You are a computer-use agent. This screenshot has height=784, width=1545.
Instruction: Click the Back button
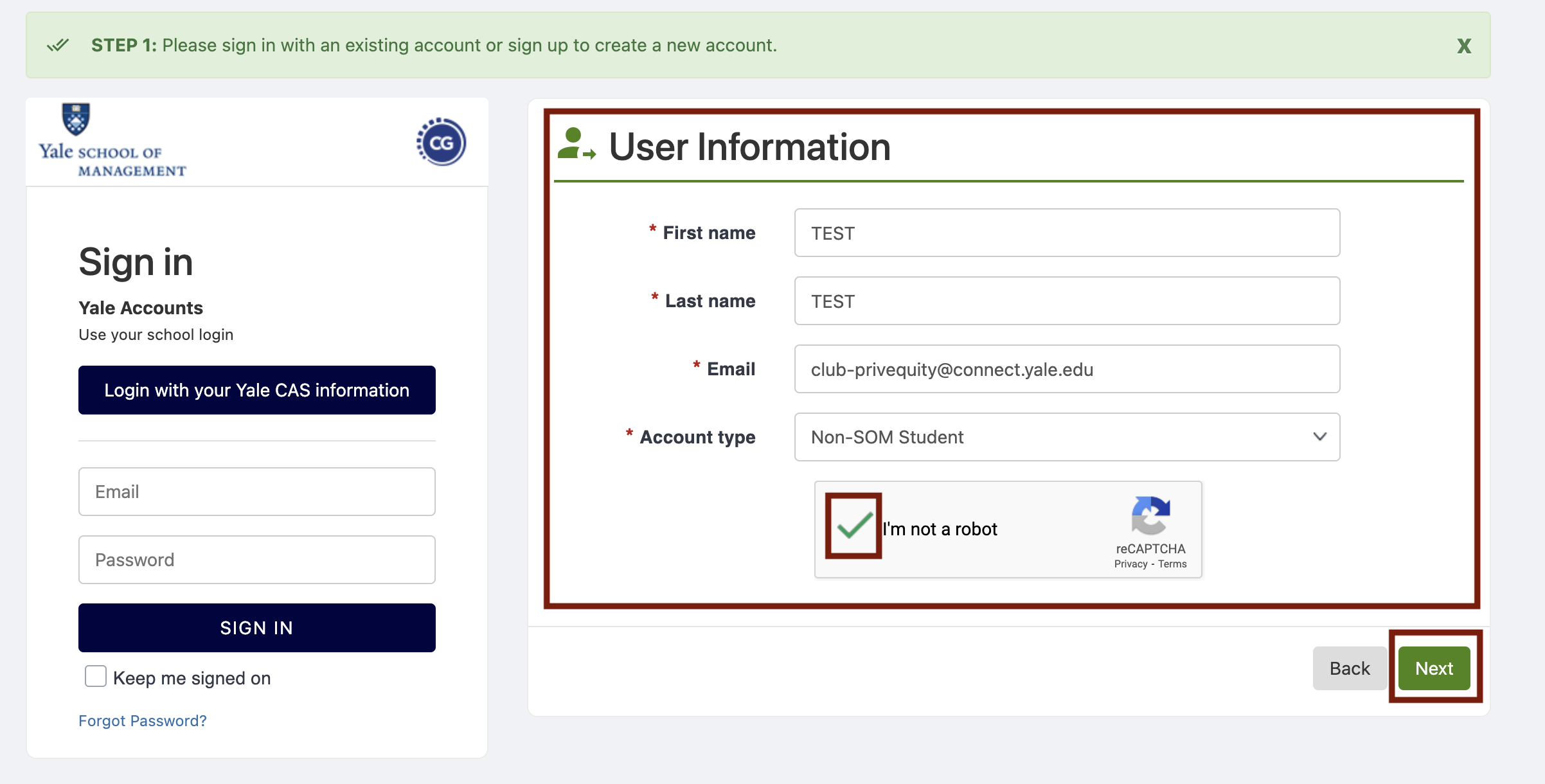pyautogui.click(x=1349, y=668)
